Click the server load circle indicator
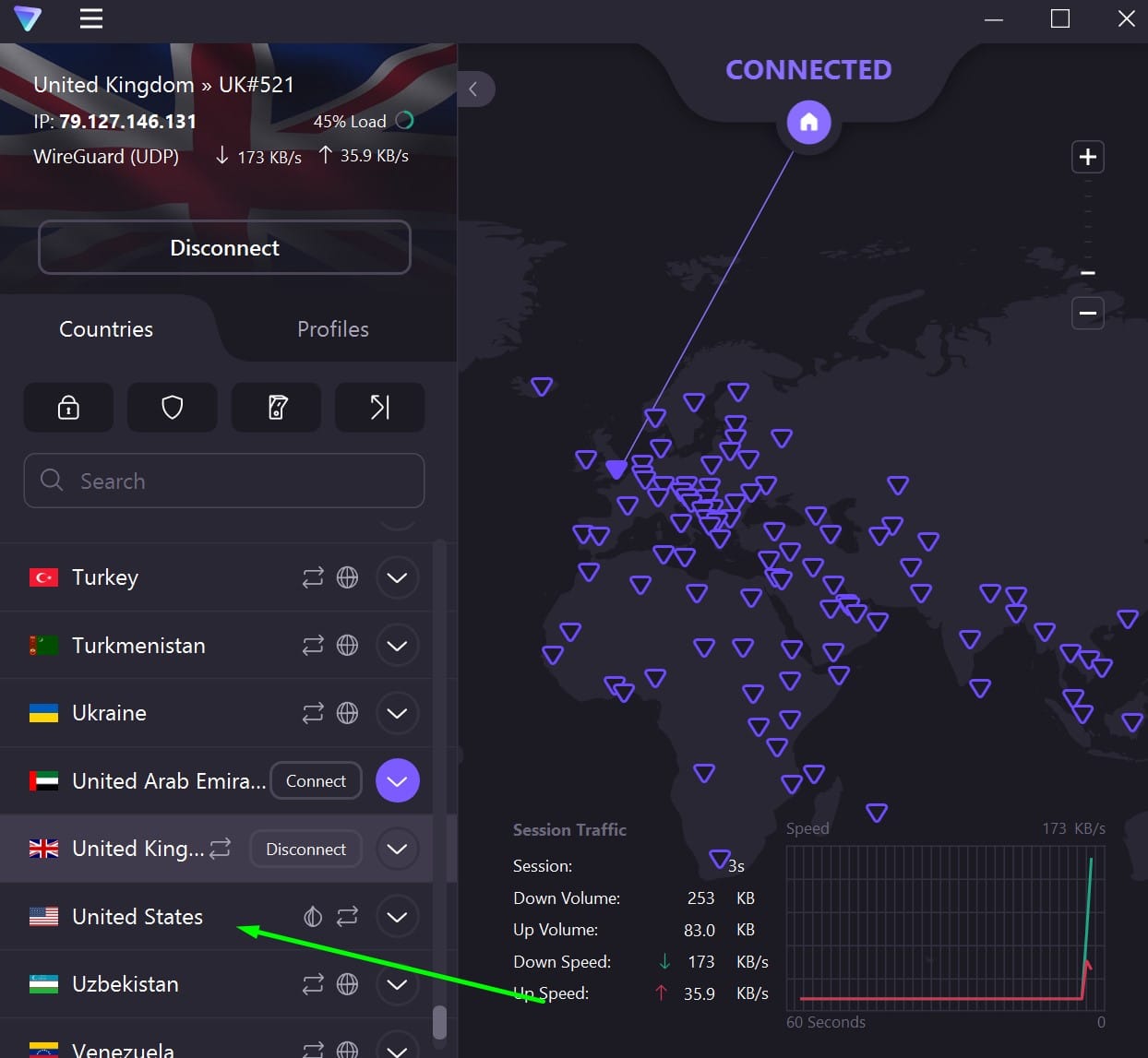The height and width of the screenshot is (1058, 1148). point(404,121)
